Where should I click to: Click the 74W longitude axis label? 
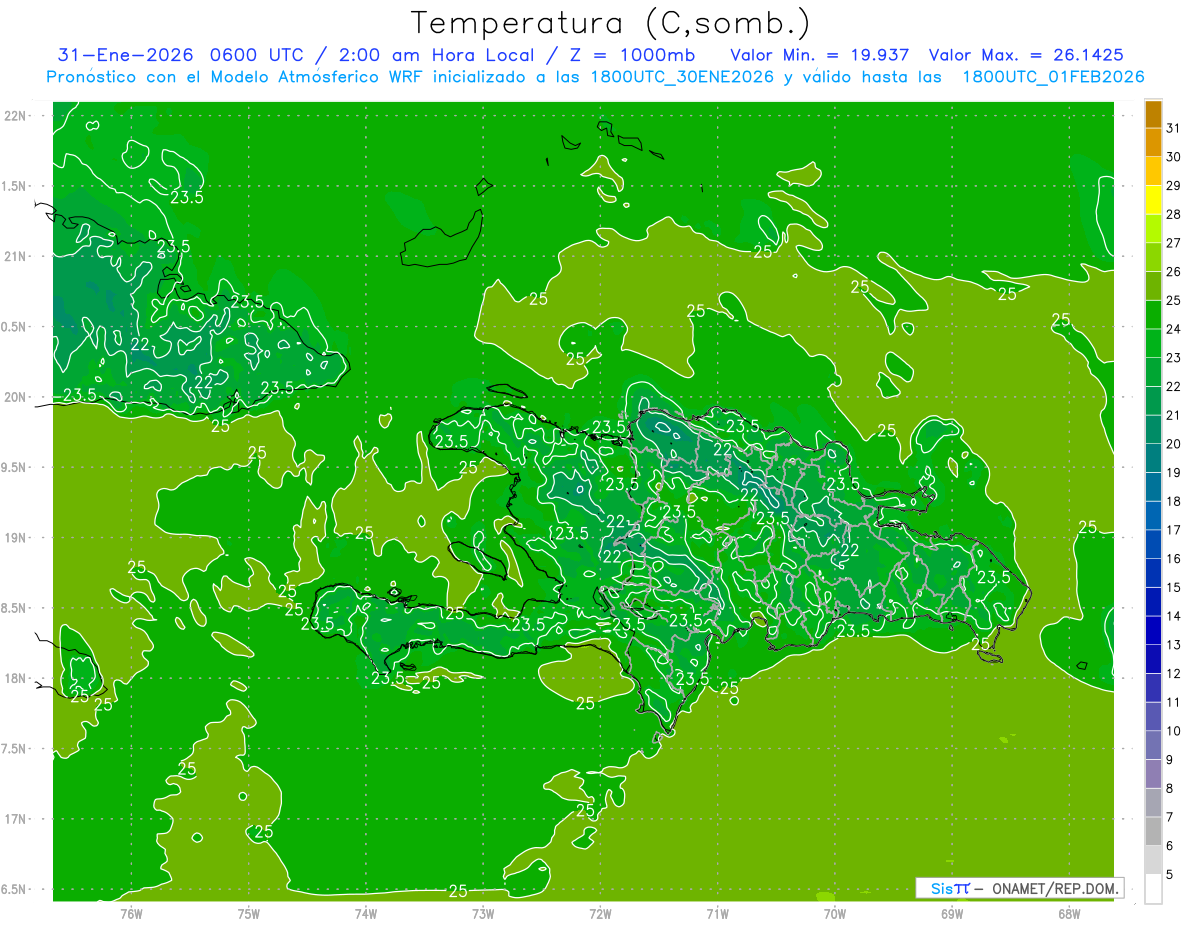[366, 913]
